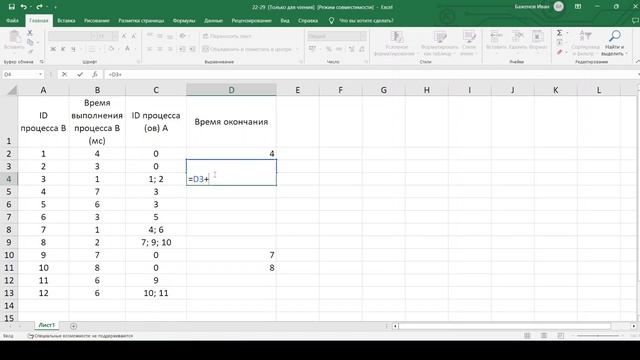Redo the last action
The image size is (640, 360).
39,7
